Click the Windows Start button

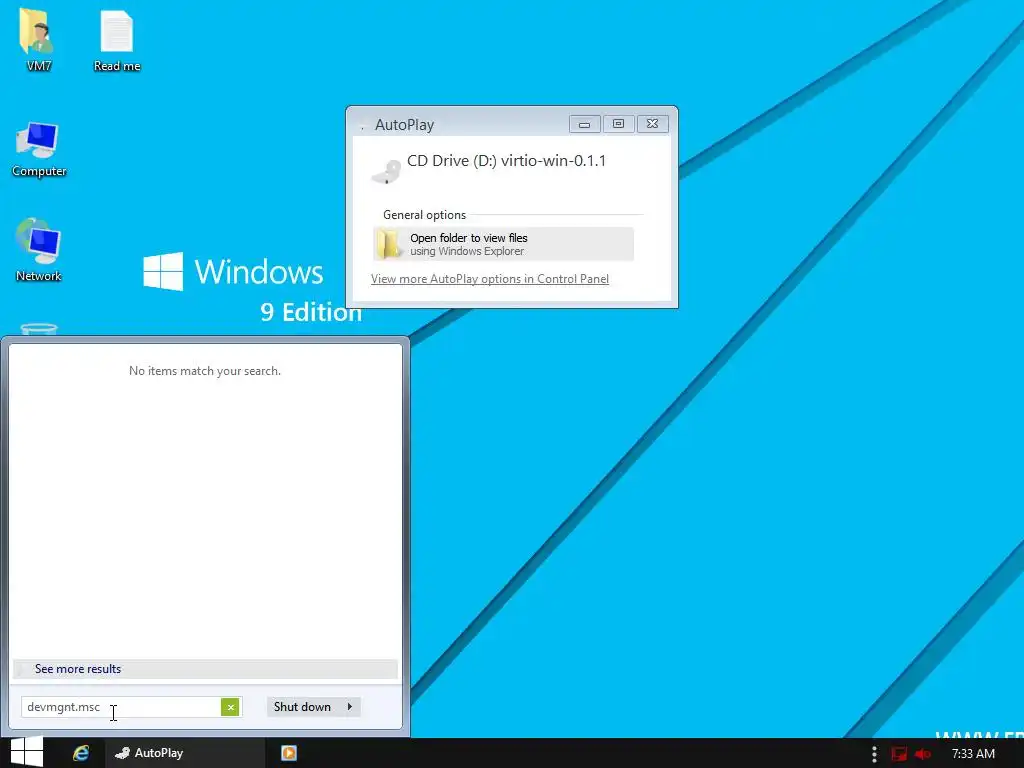pos(27,752)
